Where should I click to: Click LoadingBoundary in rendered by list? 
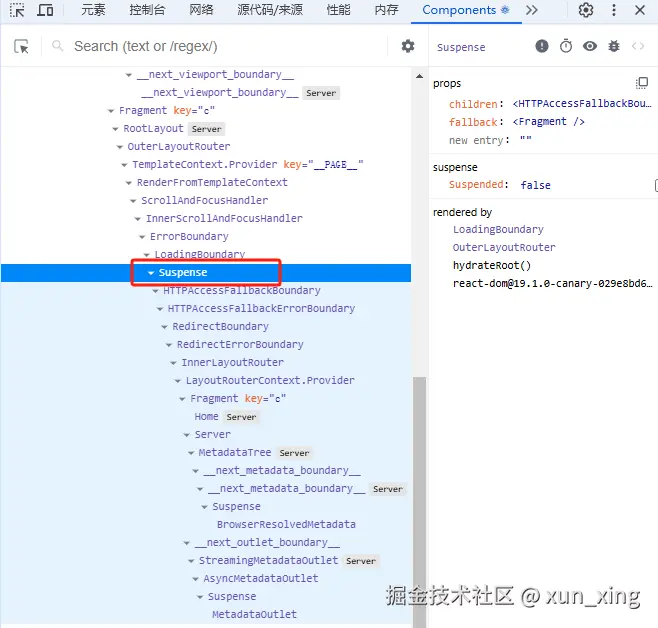[498, 229]
